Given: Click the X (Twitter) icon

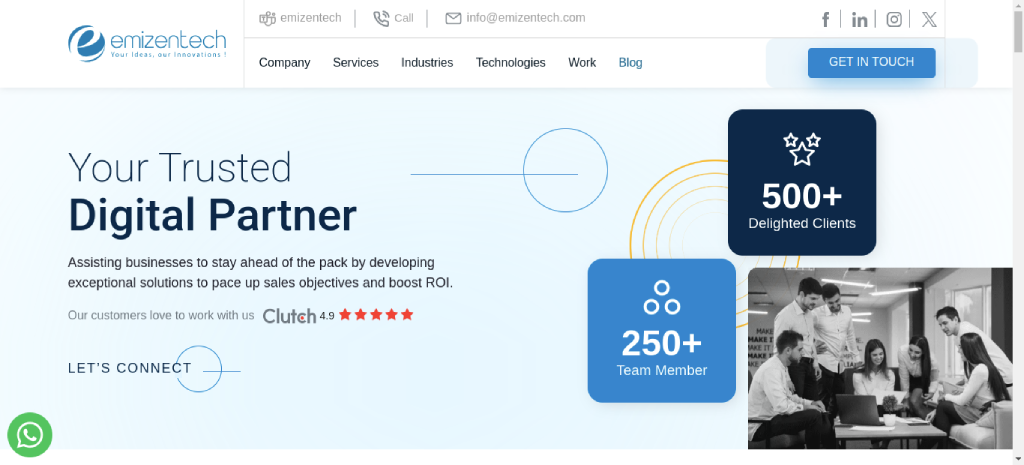Looking at the screenshot, I should click(x=929, y=19).
